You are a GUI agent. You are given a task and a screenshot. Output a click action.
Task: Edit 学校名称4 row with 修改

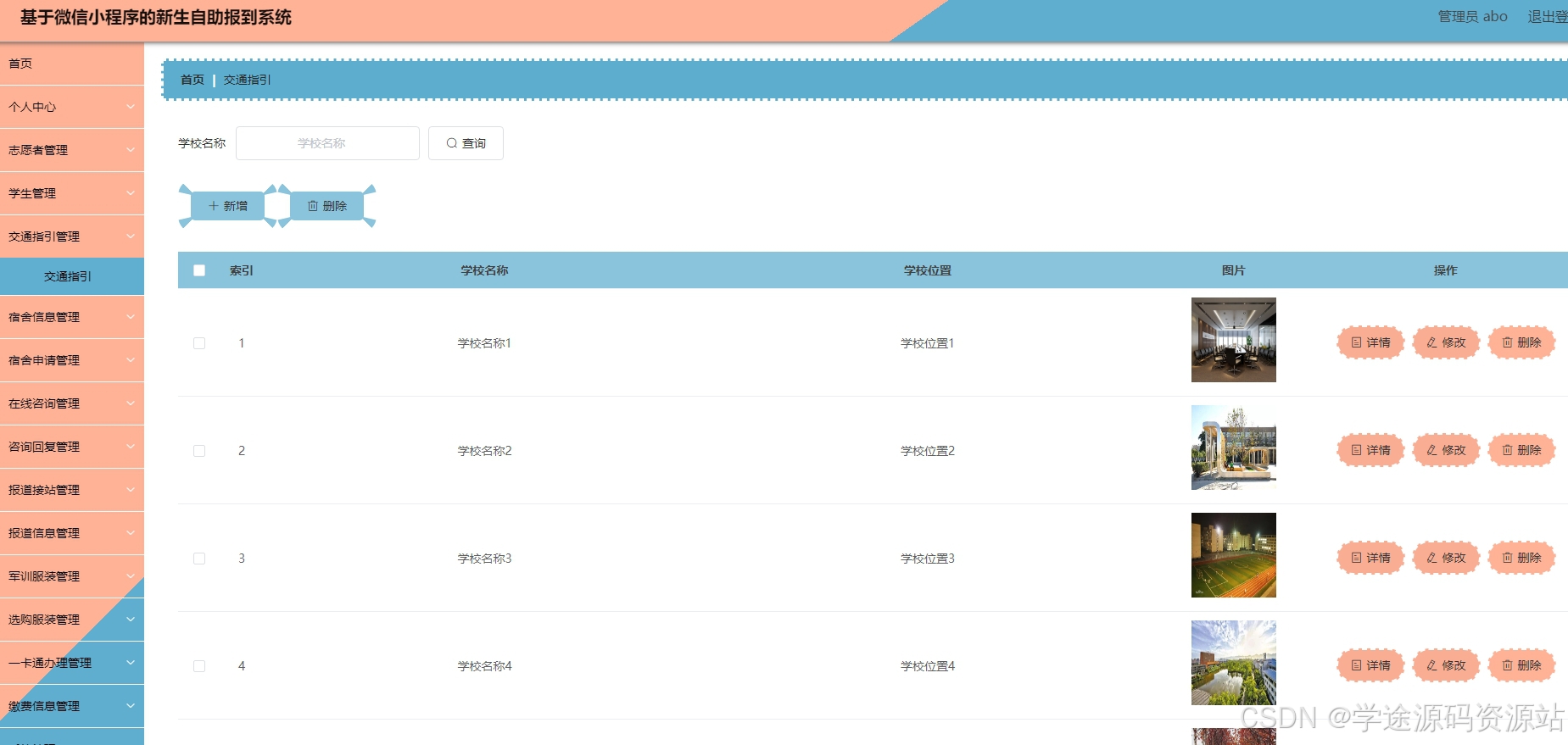(1446, 665)
